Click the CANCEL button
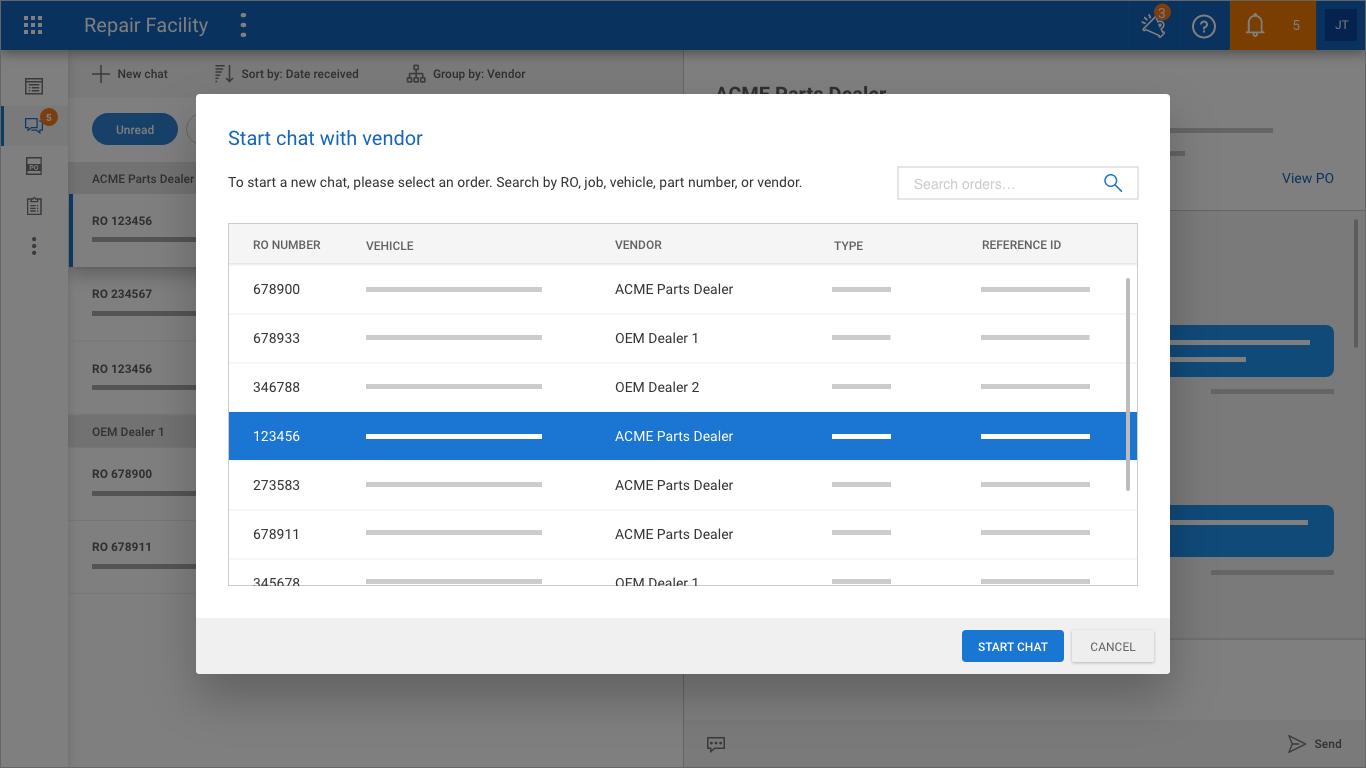This screenshot has height=768, width=1366. 1113,646
